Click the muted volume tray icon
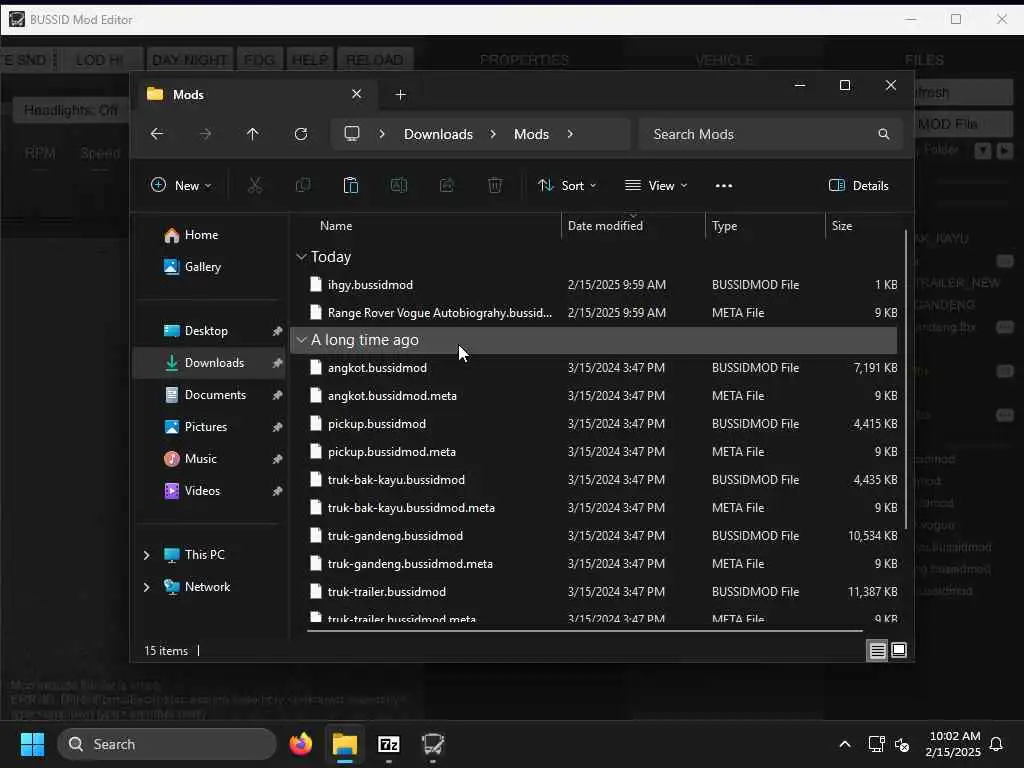Image resolution: width=1024 pixels, height=768 pixels. [x=903, y=744]
